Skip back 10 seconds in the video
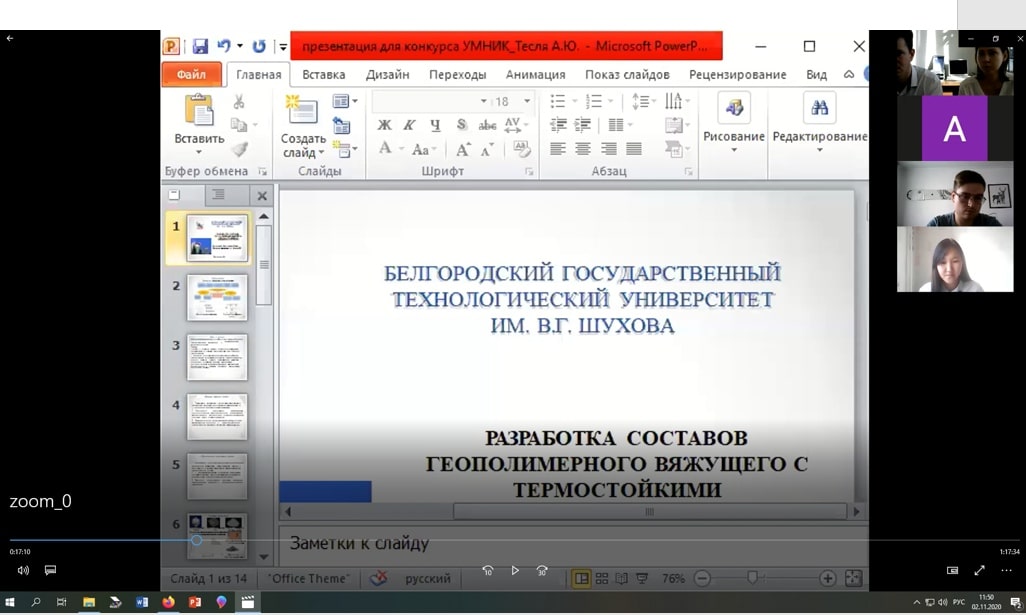This screenshot has width=1026, height=615. [487, 571]
